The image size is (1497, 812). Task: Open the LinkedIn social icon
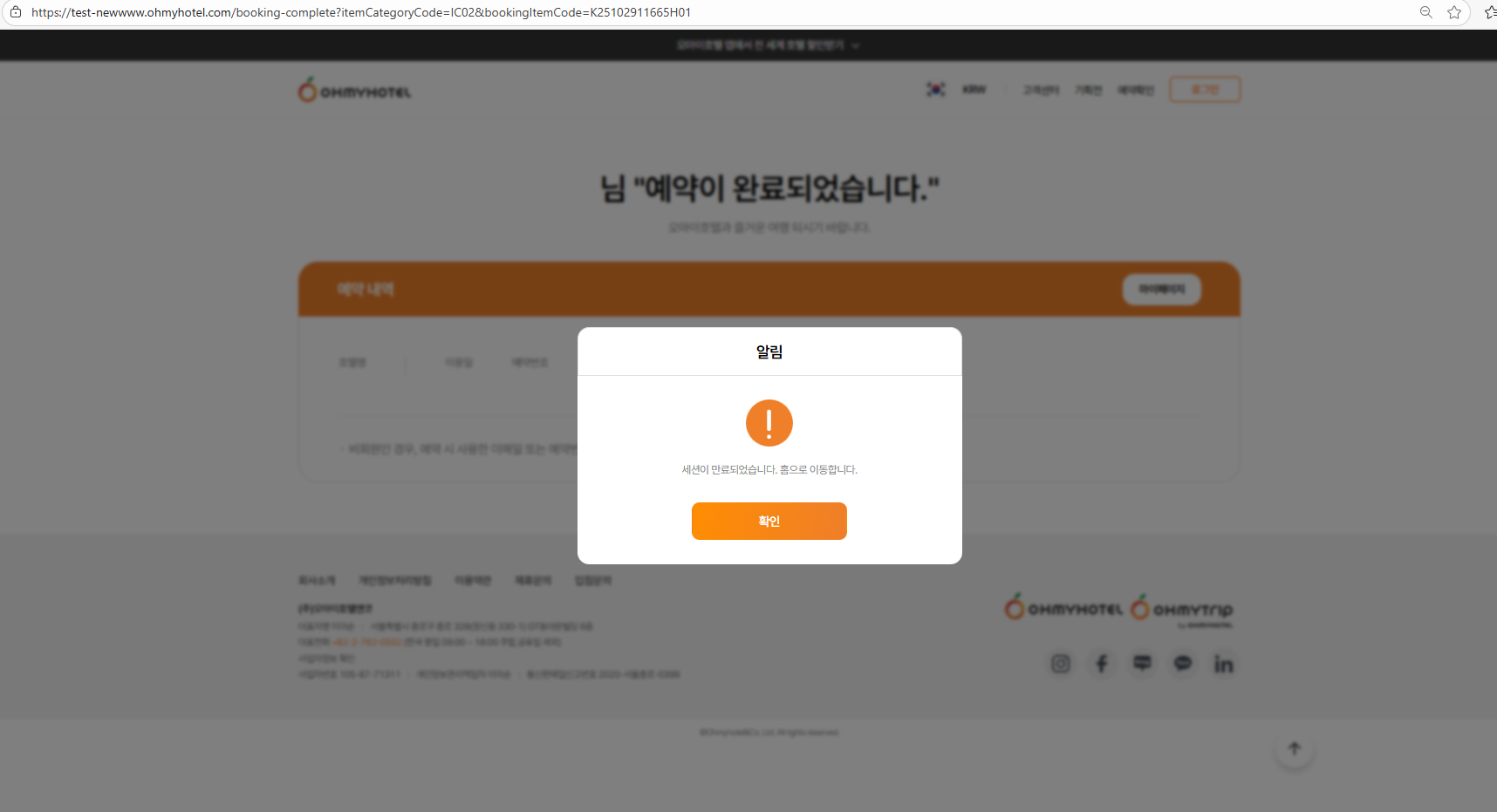[1223, 664]
